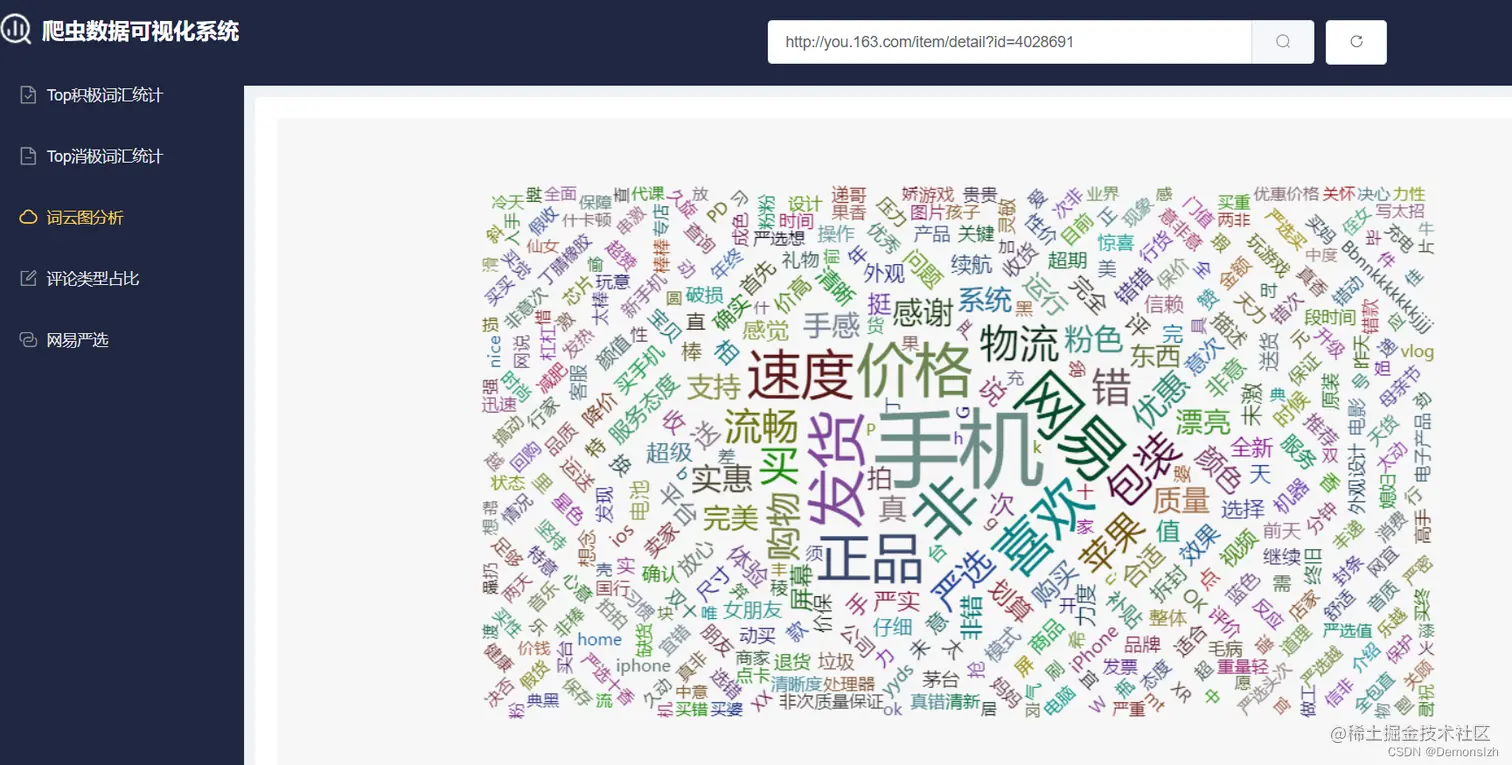This screenshot has height=765, width=1512.
Task: Click the cloud icon for 词云图分析
Action: click(x=29, y=217)
